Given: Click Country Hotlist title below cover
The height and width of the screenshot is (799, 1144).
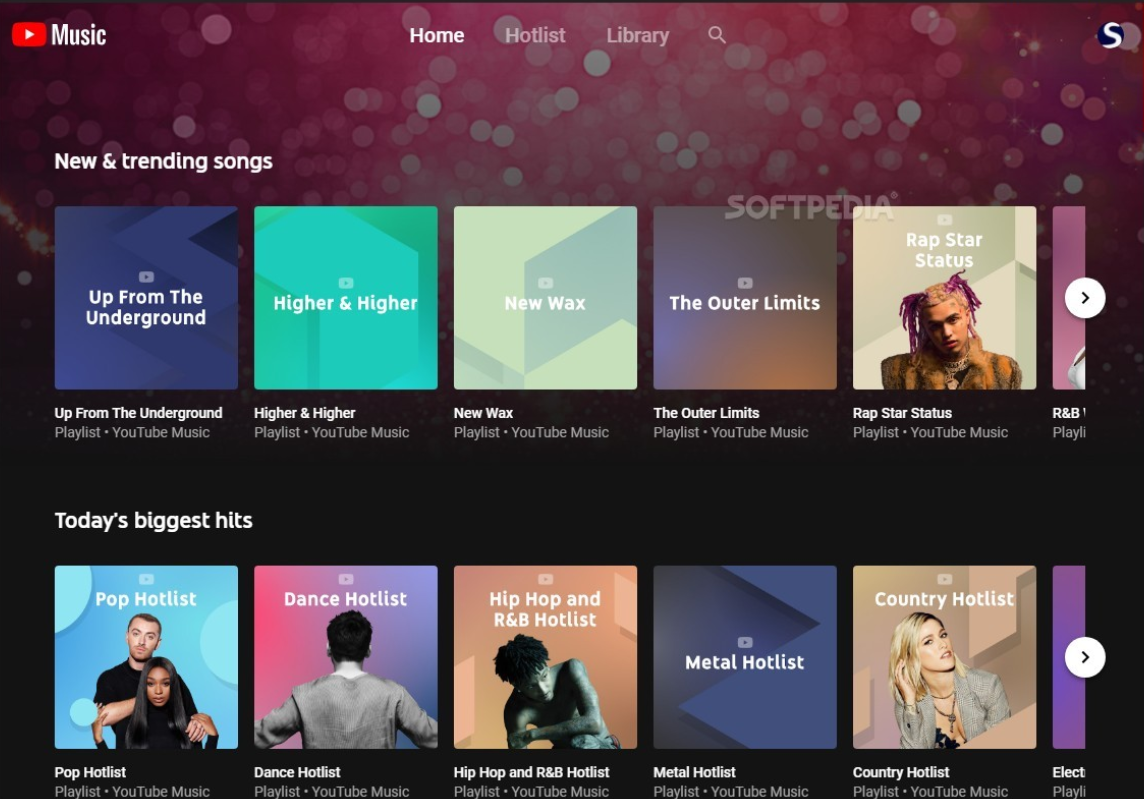Looking at the screenshot, I should 901,772.
